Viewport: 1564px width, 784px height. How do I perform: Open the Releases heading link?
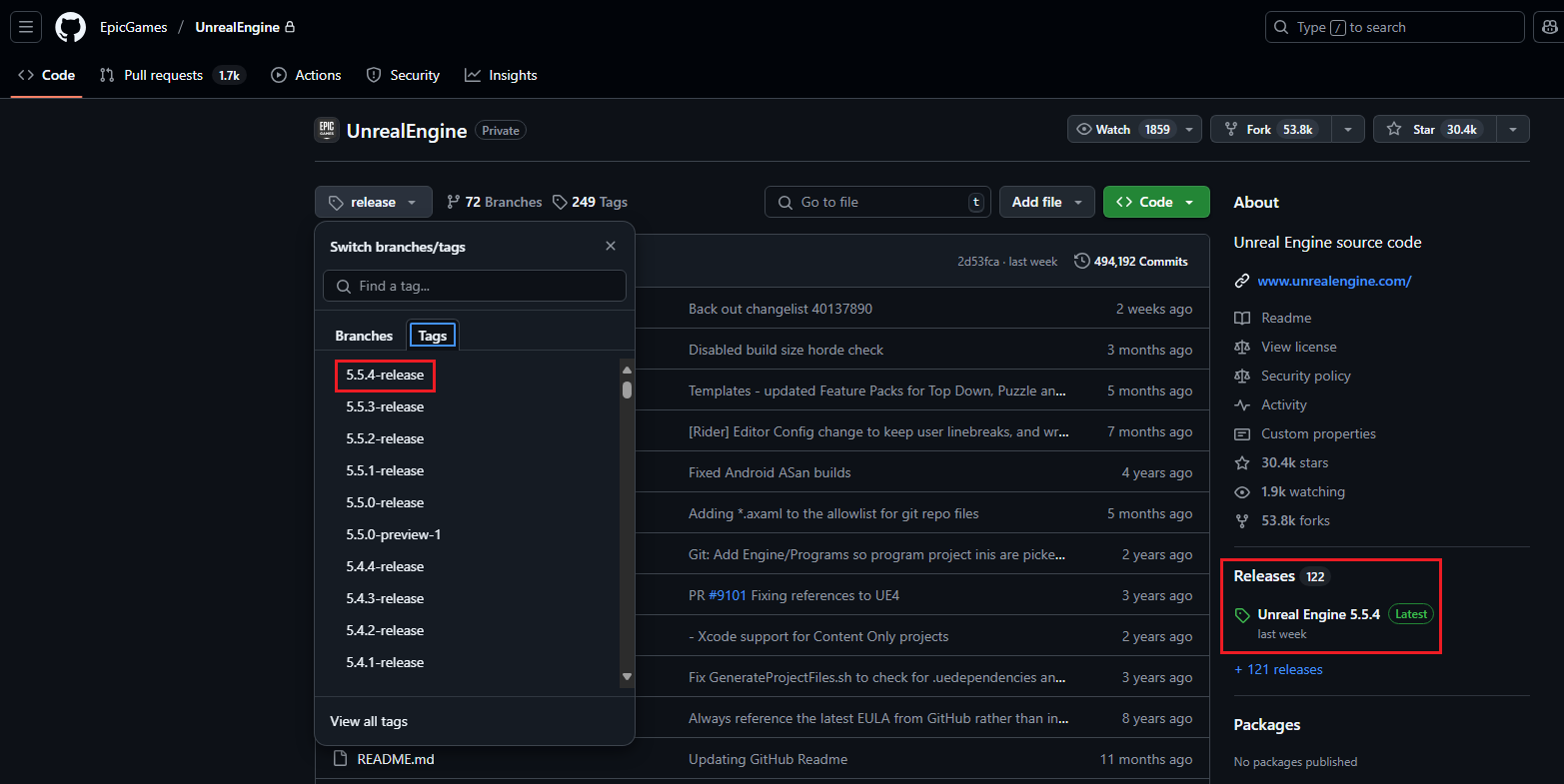click(x=1280, y=576)
